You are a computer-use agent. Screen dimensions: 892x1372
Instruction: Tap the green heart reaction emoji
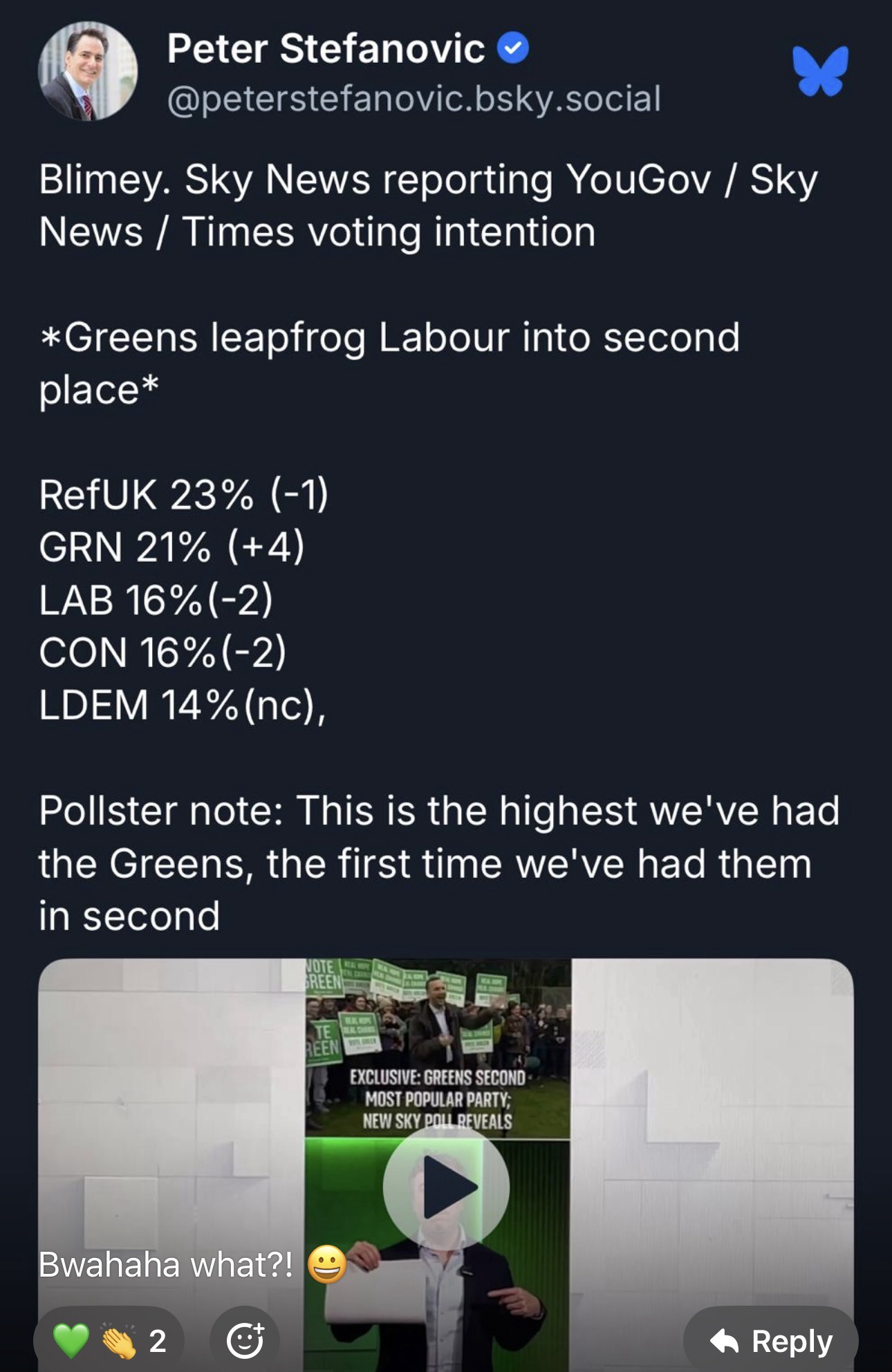tap(72, 1340)
